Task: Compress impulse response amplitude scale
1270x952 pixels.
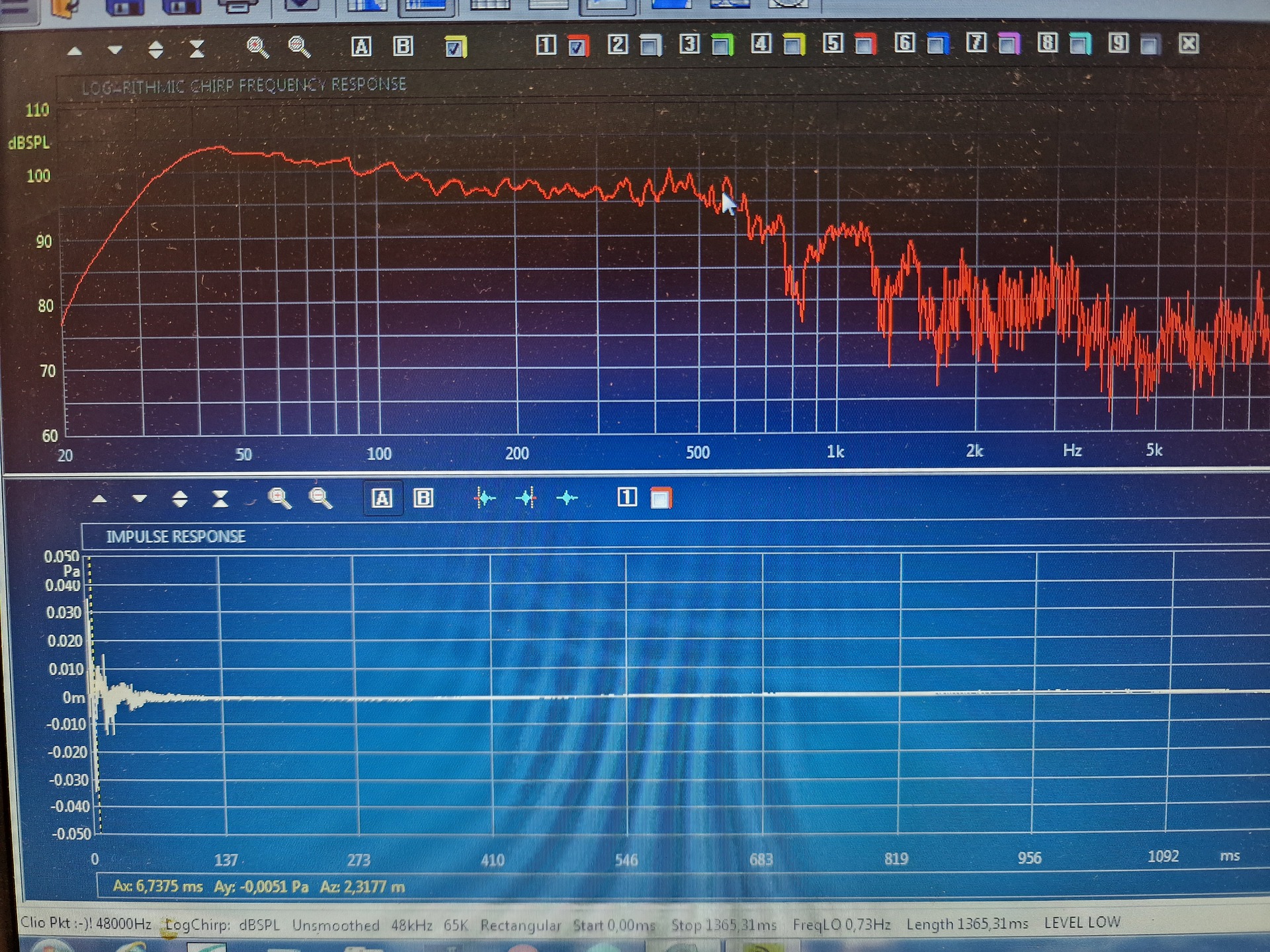Action: pos(220,498)
